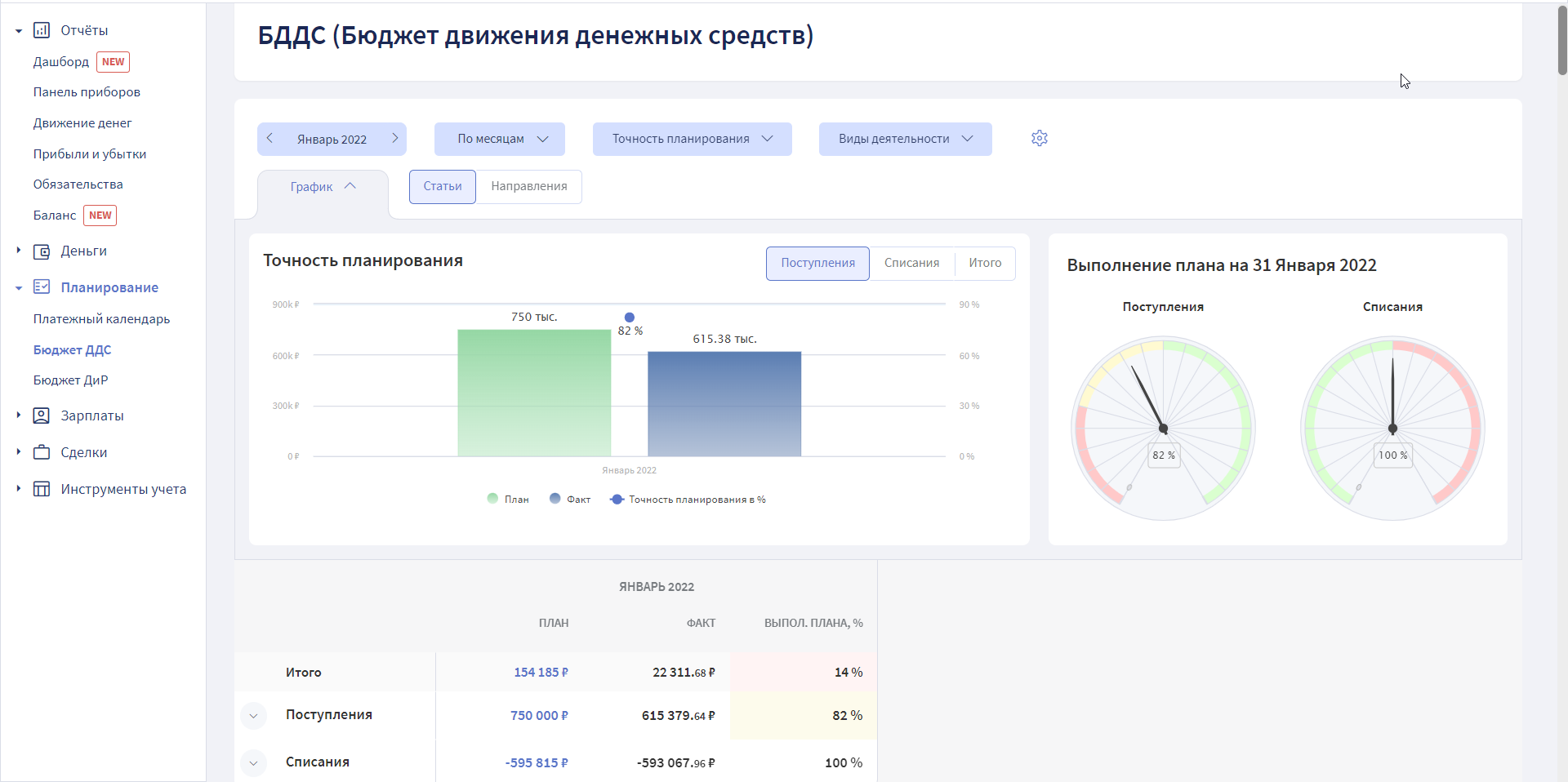
Task: Open Баланс report
Action: [x=55, y=215]
